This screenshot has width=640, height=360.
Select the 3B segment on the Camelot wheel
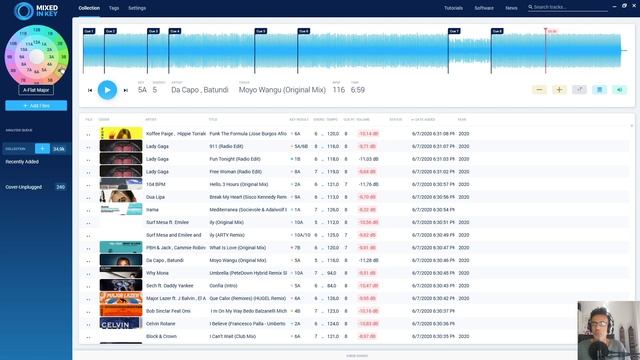[64, 57]
